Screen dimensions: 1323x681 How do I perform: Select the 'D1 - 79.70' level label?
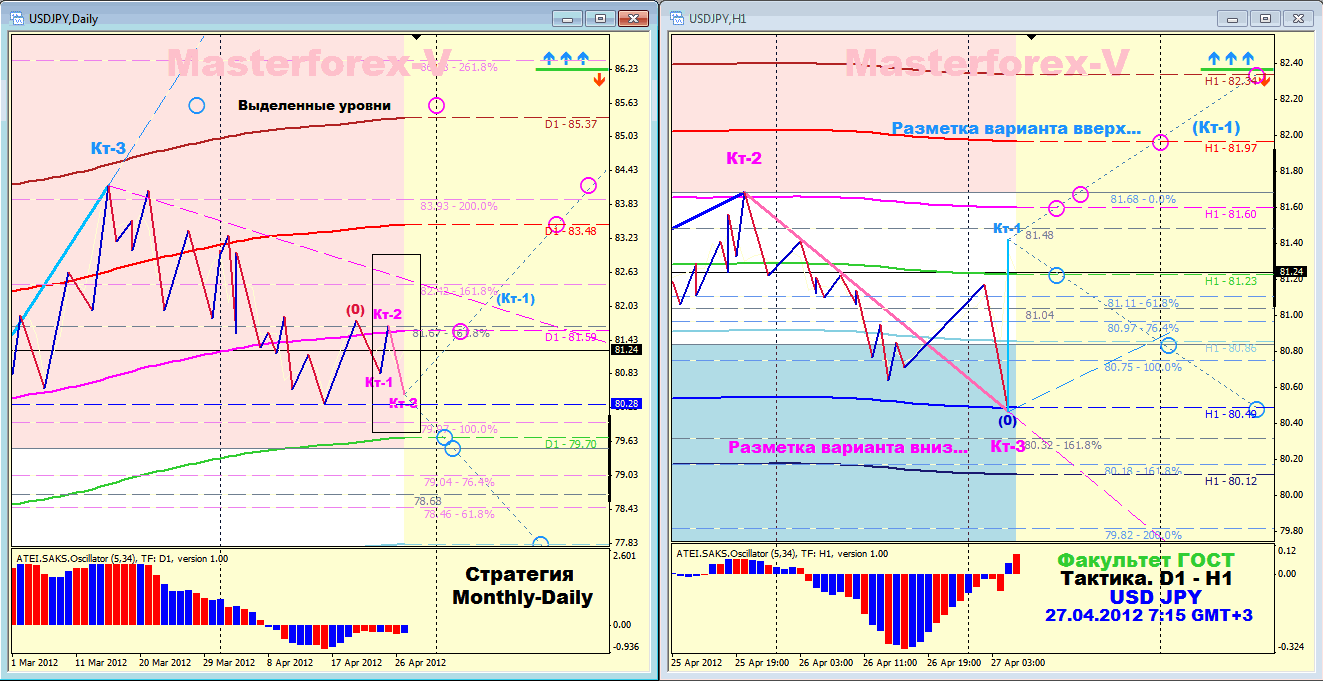(x=571, y=444)
